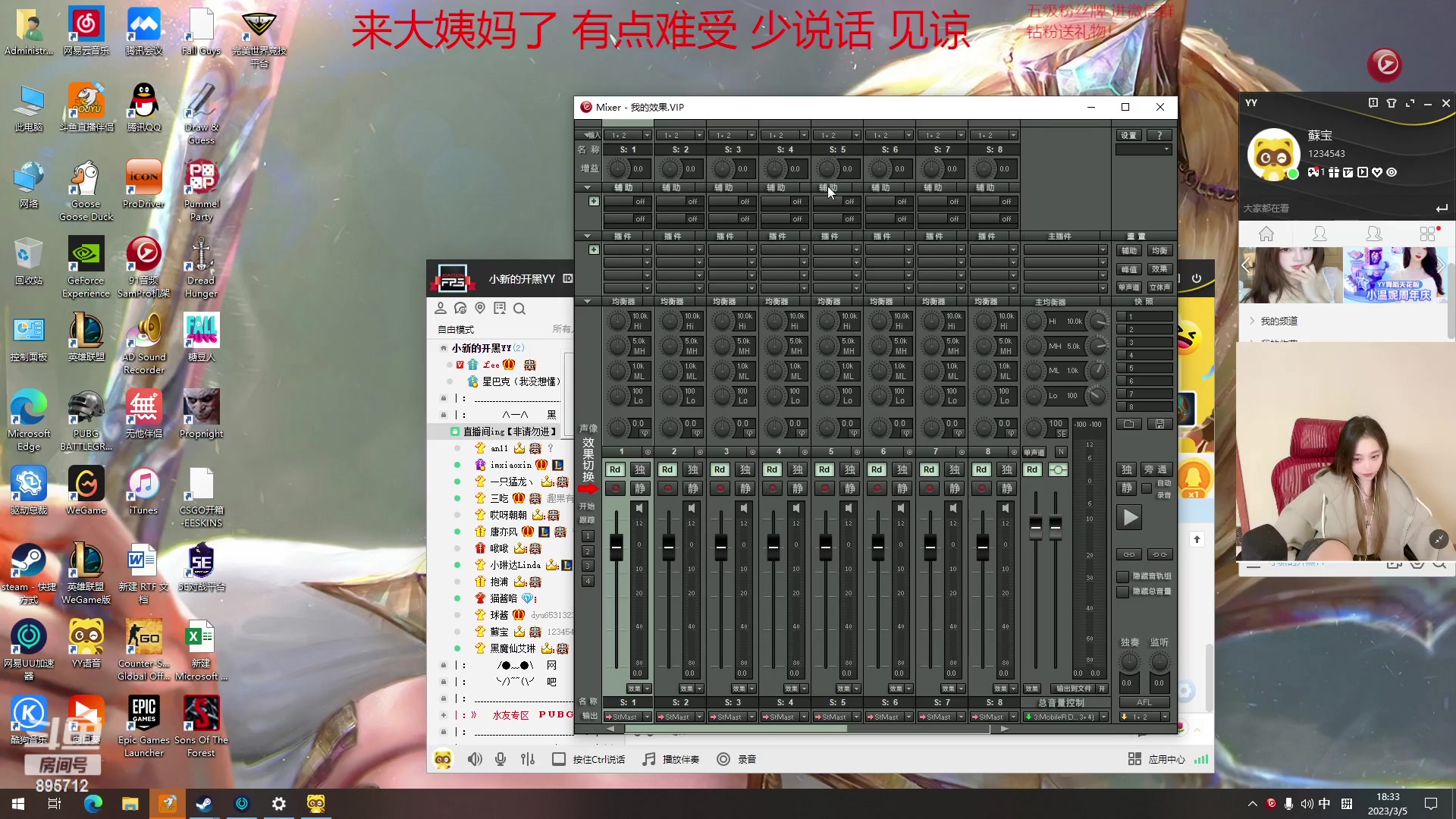Open the S:1 input dropdown labeled 1+2
1456x819 pixels.
(x=628, y=134)
